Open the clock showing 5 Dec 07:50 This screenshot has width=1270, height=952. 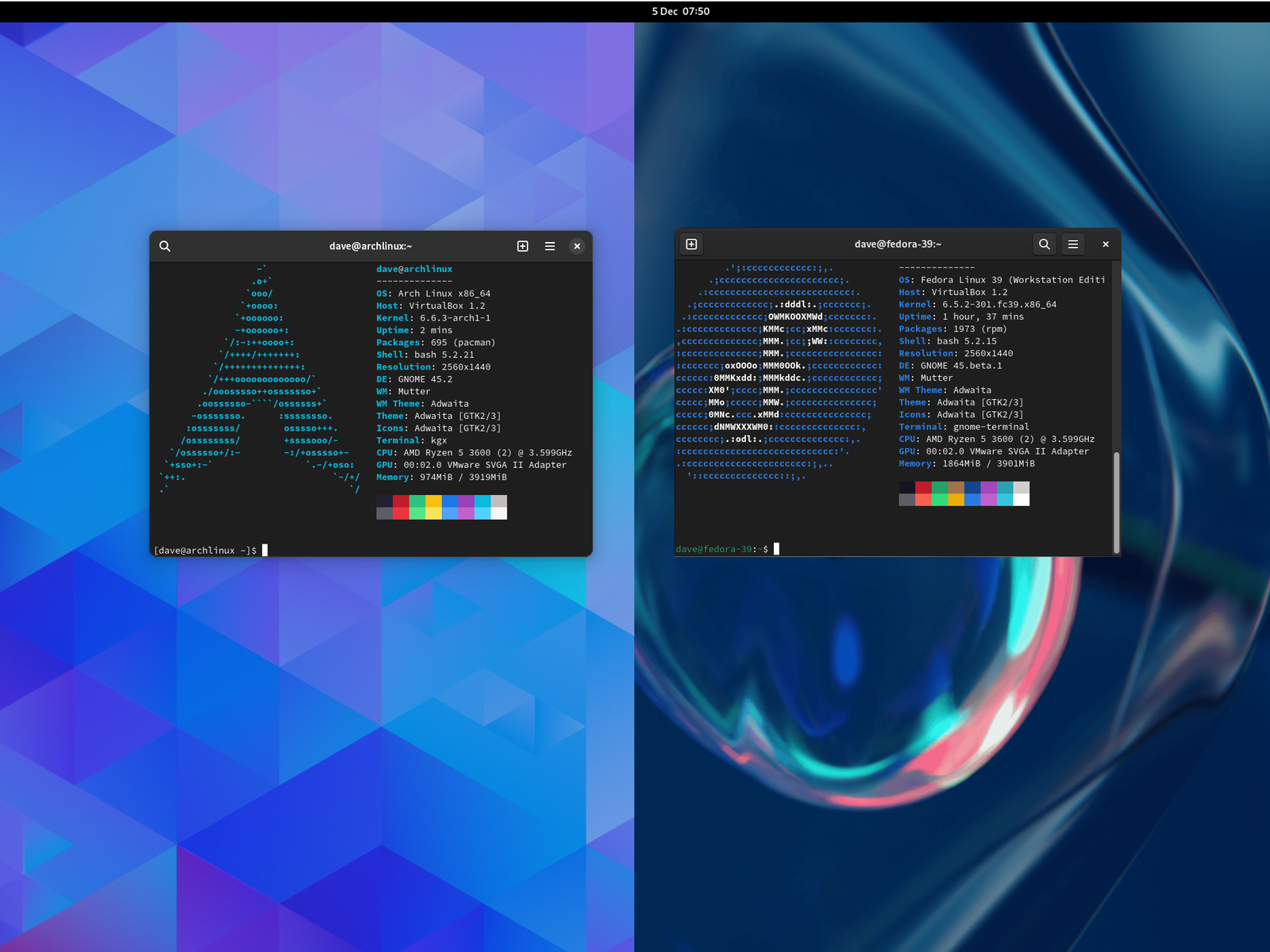point(680,11)
